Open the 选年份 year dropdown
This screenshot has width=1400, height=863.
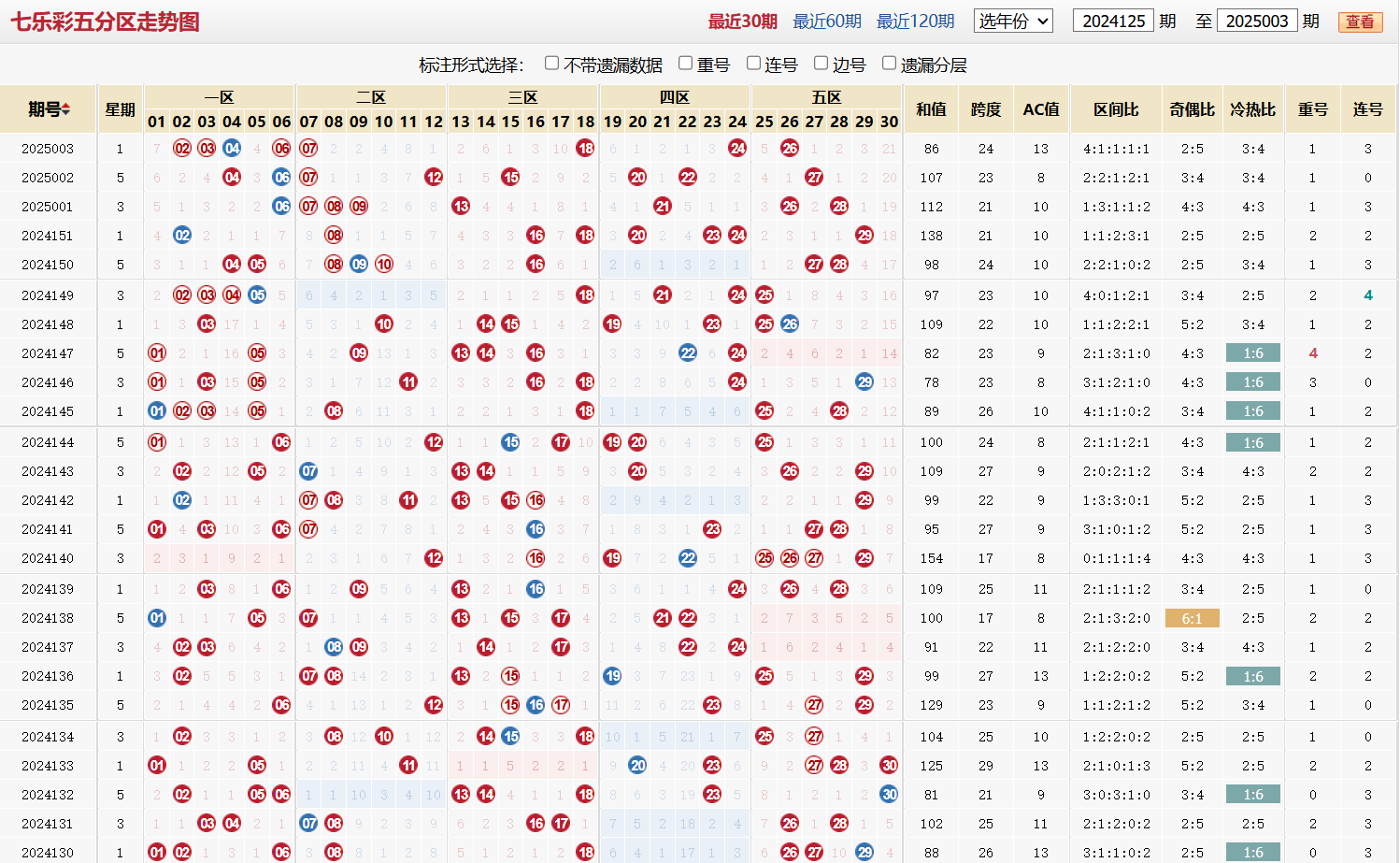click(1013, 21)
